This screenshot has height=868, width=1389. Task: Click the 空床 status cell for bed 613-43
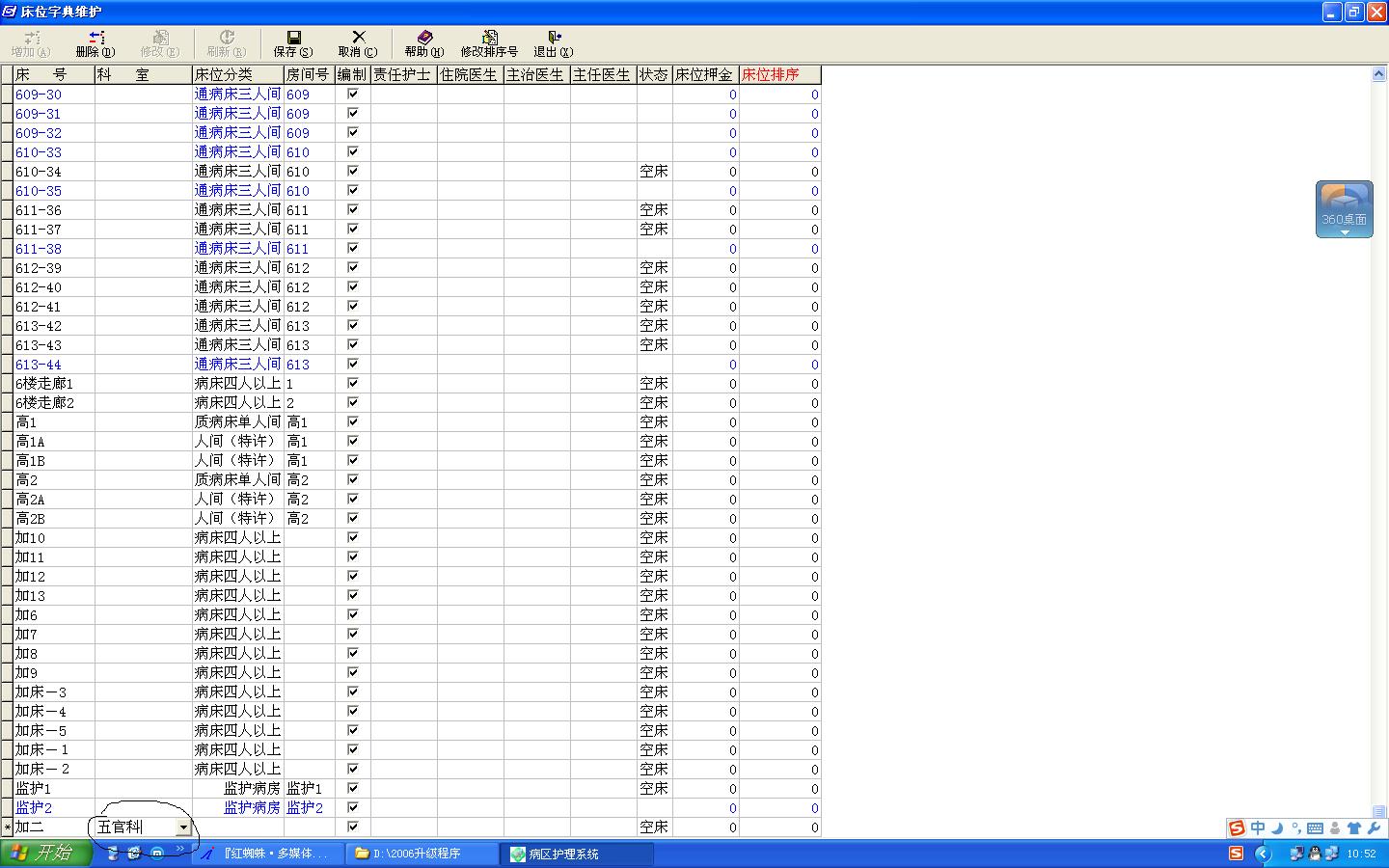[x=654, y=344]
